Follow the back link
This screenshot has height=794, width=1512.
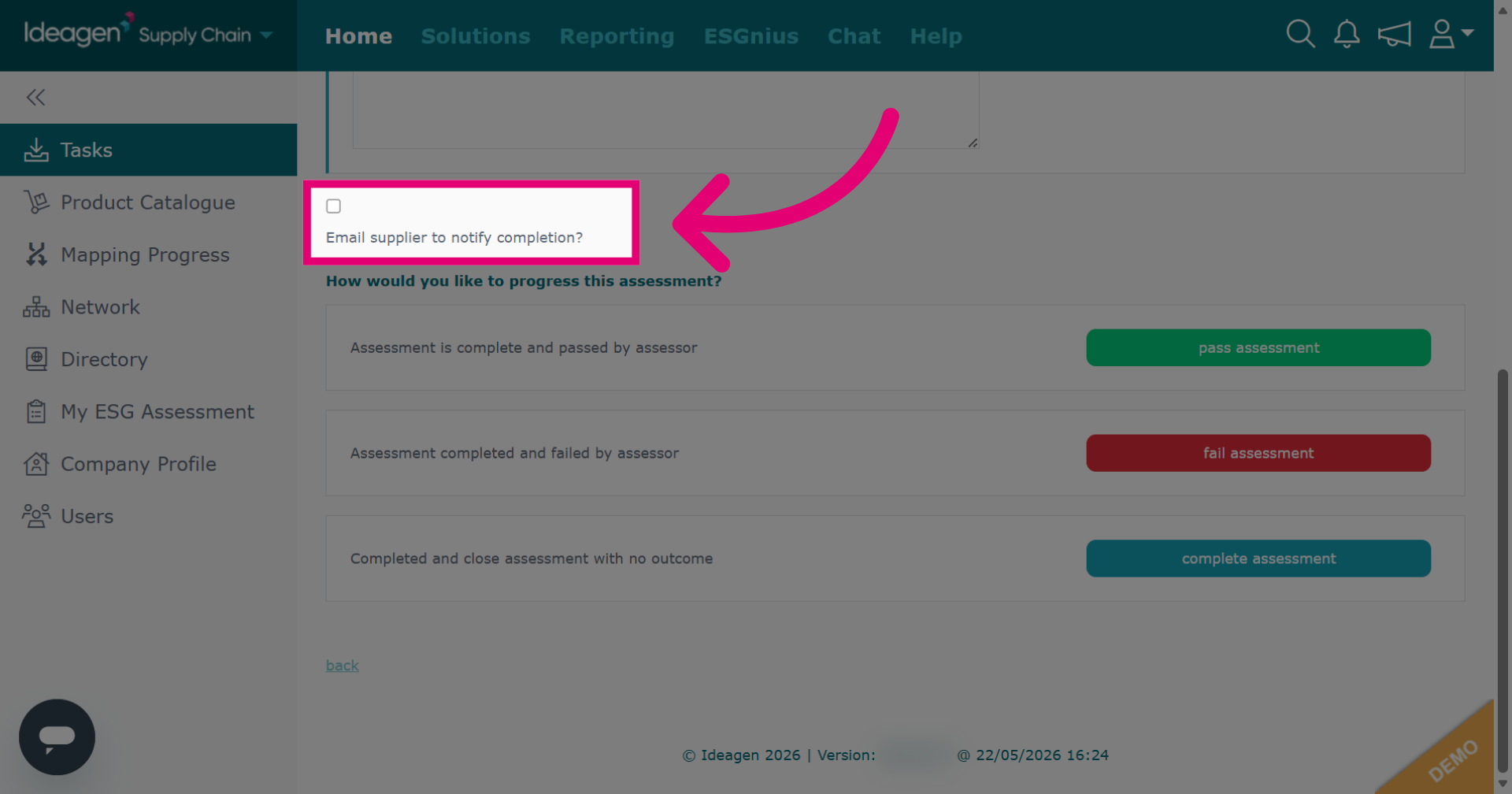click(x=343, y=666)
